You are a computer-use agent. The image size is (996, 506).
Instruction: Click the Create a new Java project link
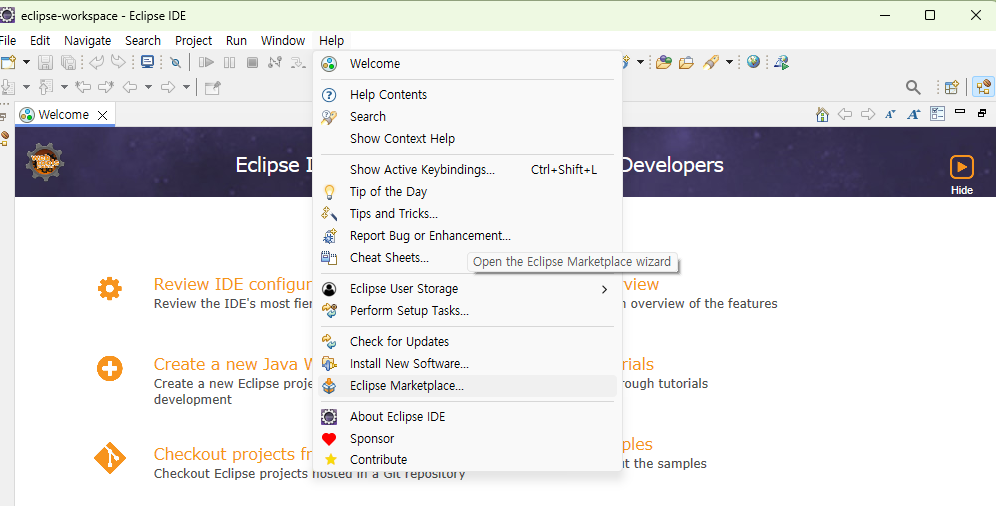tap(233, 364)
